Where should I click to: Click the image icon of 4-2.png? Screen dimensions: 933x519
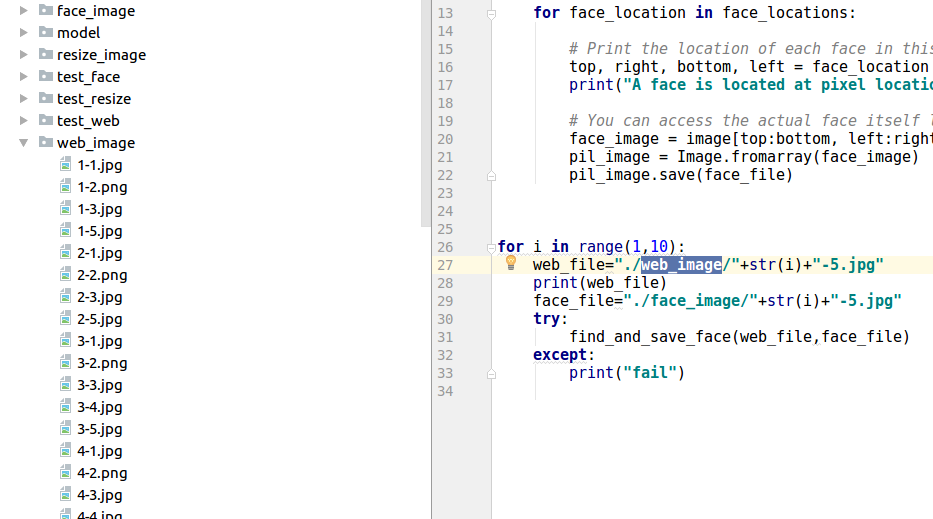click(x=65, y=473)
